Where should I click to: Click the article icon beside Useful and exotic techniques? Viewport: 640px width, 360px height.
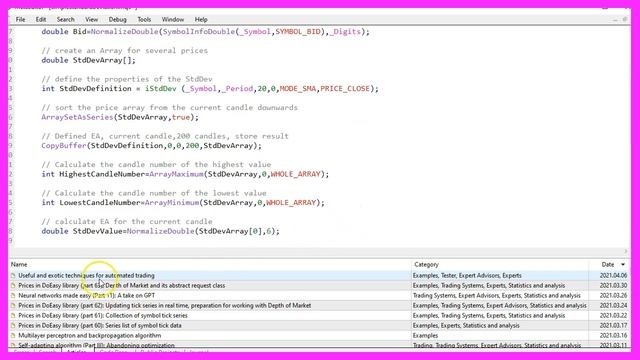pos(13,276)
